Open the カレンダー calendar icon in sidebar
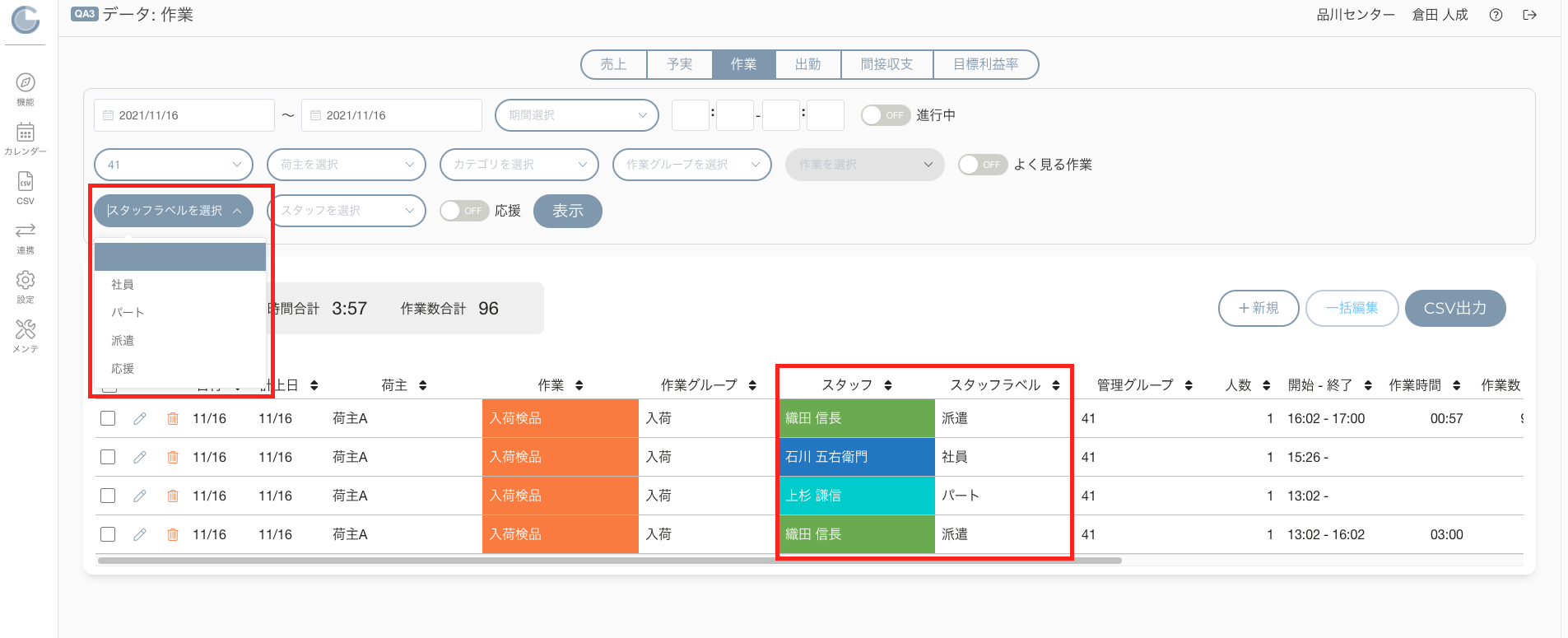The width and height of the screenshot is (1568, 638). (x=26, y=132)
